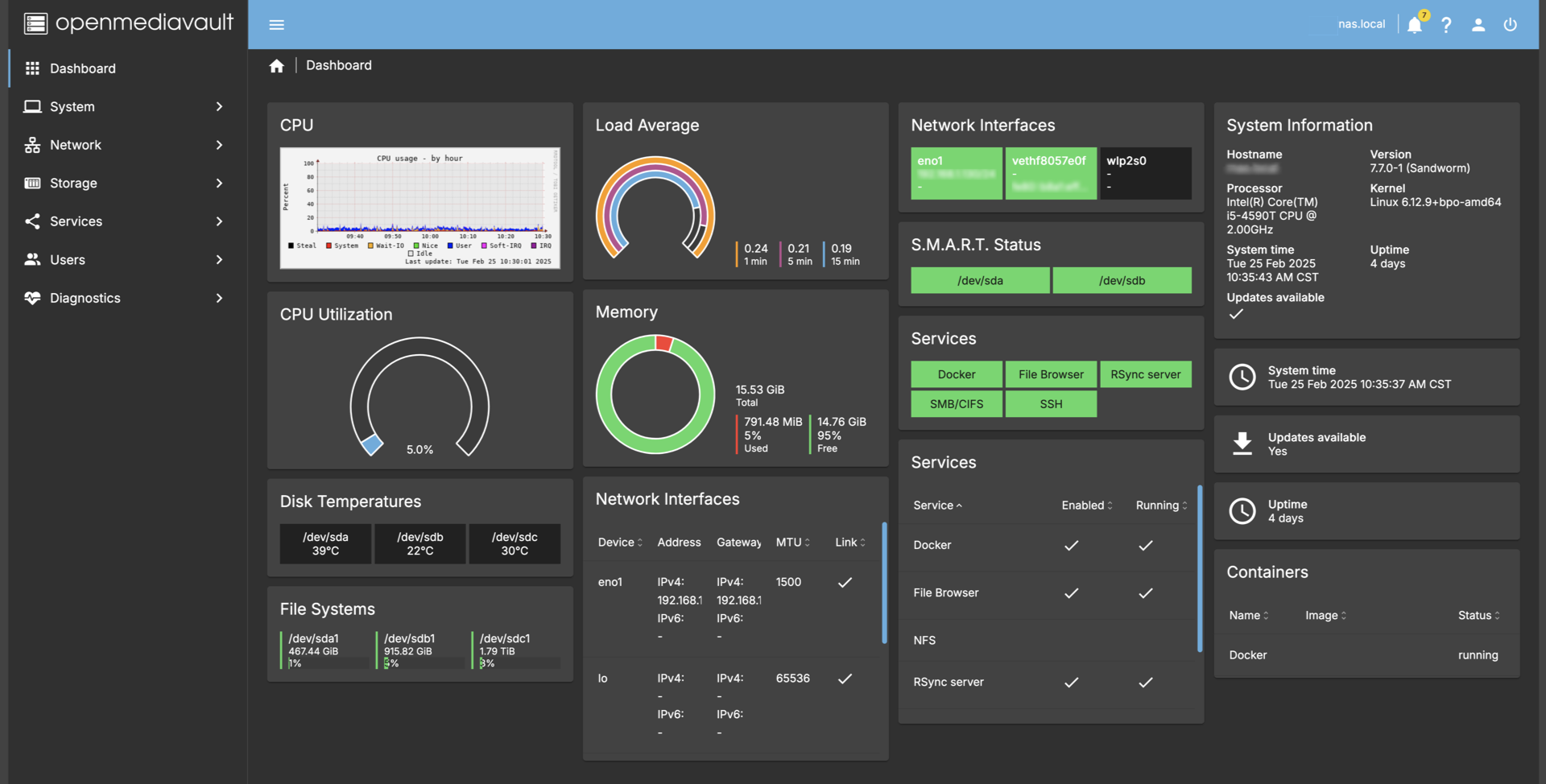Image resolution: width=1546 pixels, height=784 pixels.
Task: Open the Storage sidebar menu
Action: [x=128, y=183]
